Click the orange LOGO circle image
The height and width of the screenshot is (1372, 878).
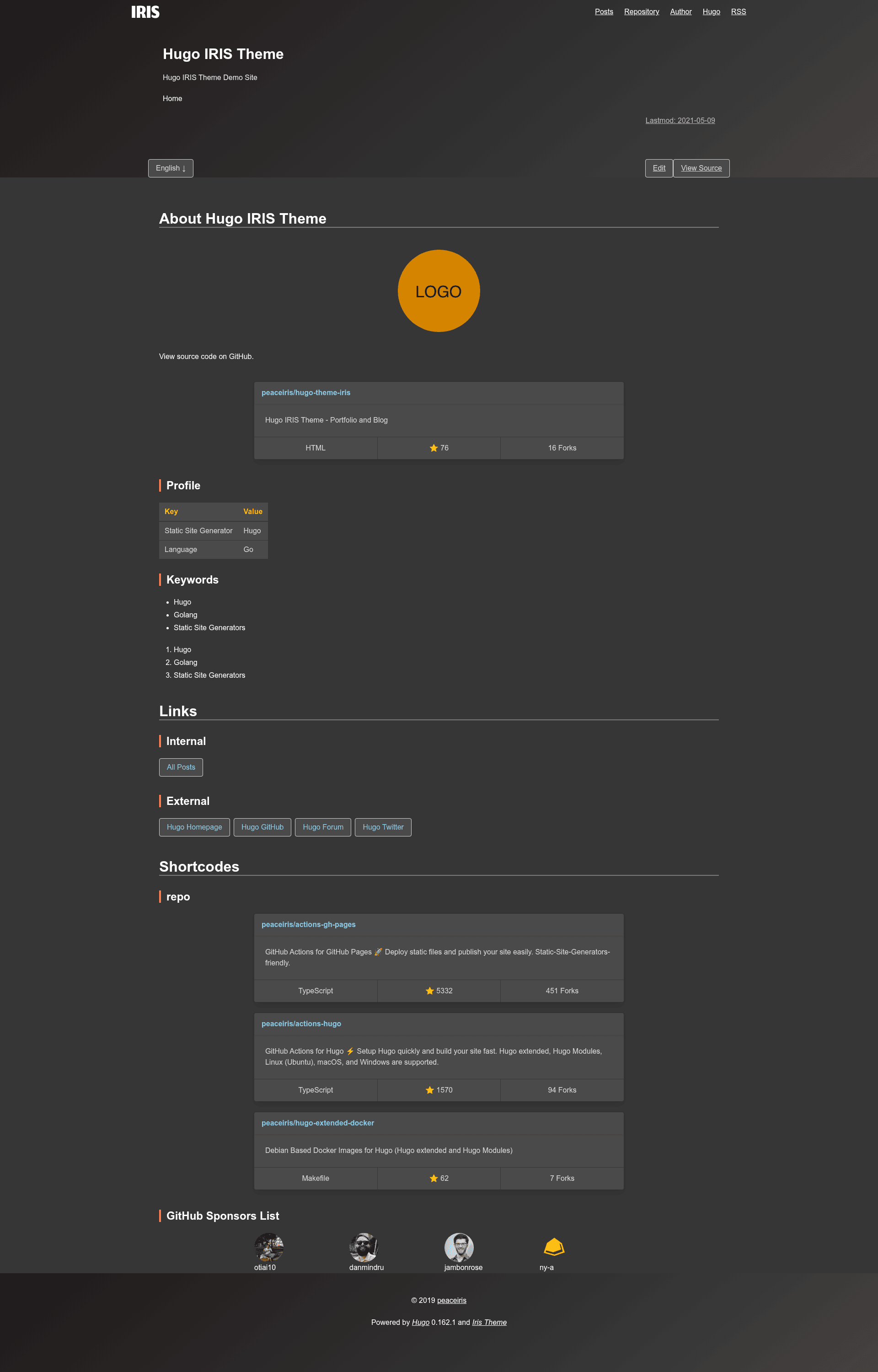(x=439, y=291)
